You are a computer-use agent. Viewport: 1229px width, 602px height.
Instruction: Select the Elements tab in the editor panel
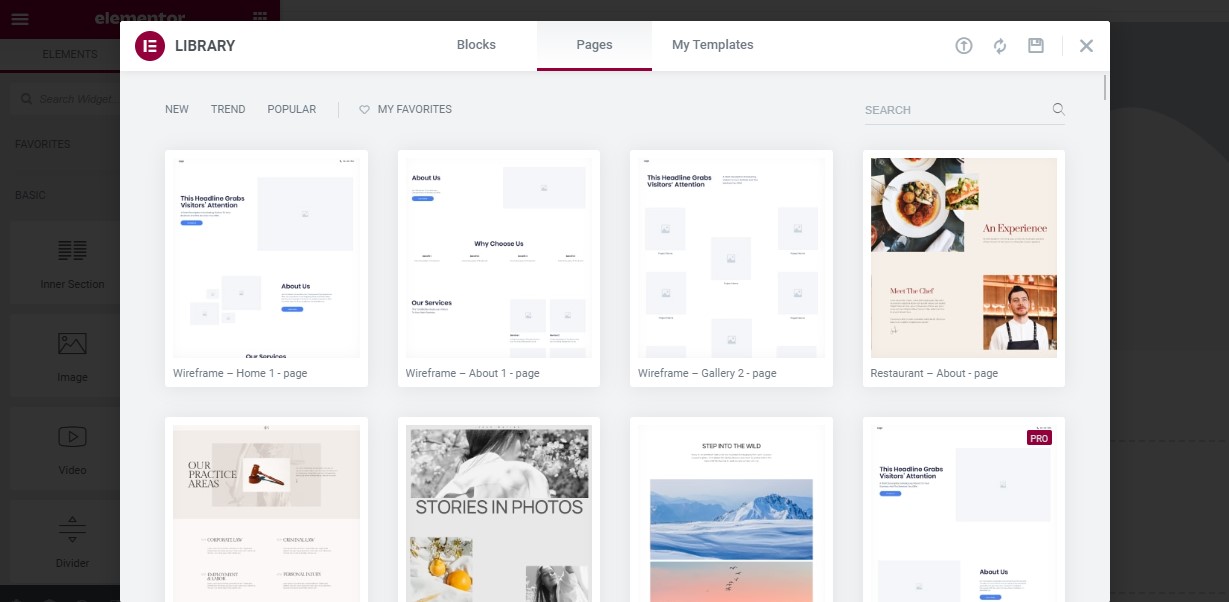pos(70,54)
